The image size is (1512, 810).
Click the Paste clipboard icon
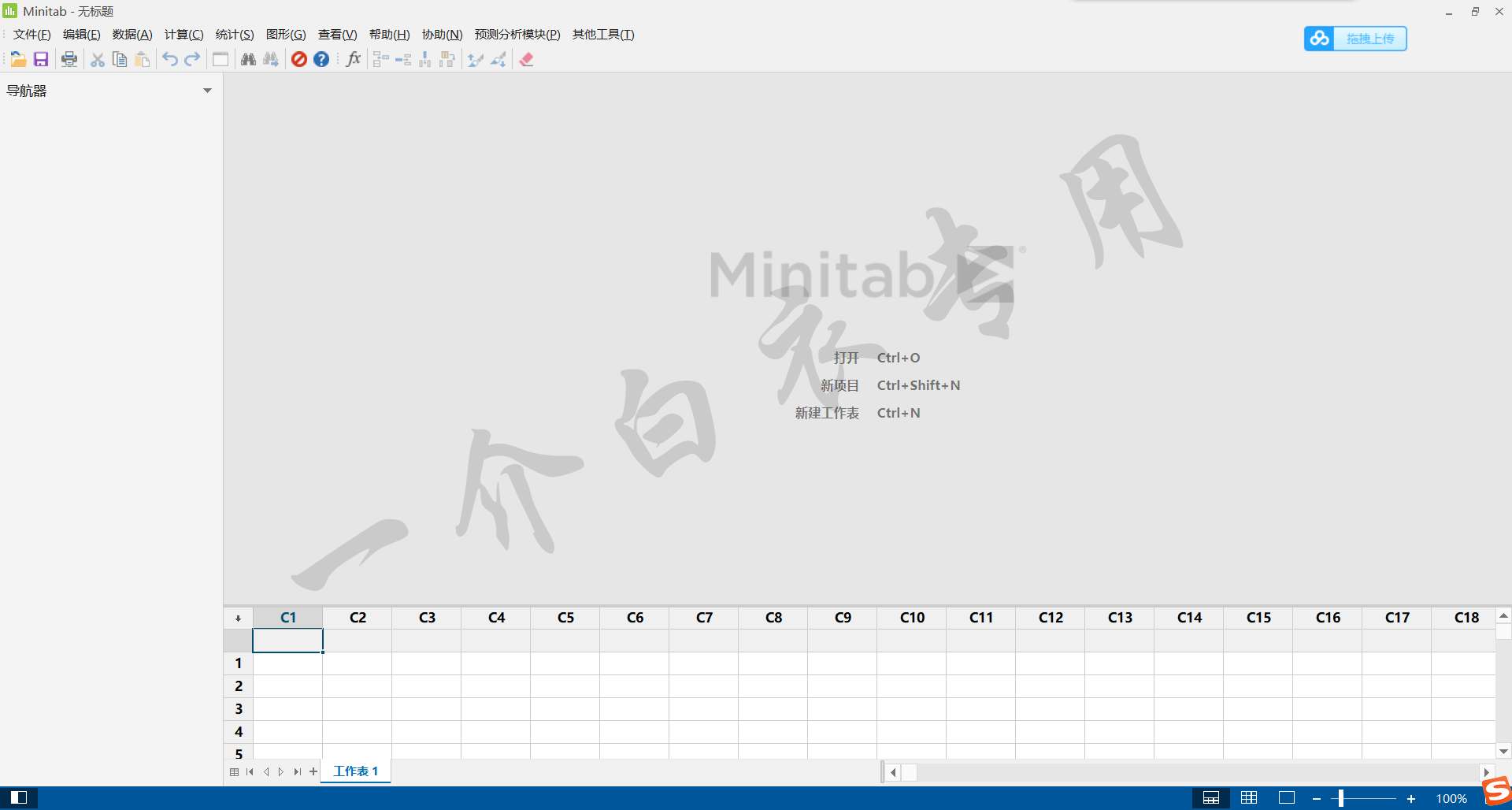click(143, 59)
